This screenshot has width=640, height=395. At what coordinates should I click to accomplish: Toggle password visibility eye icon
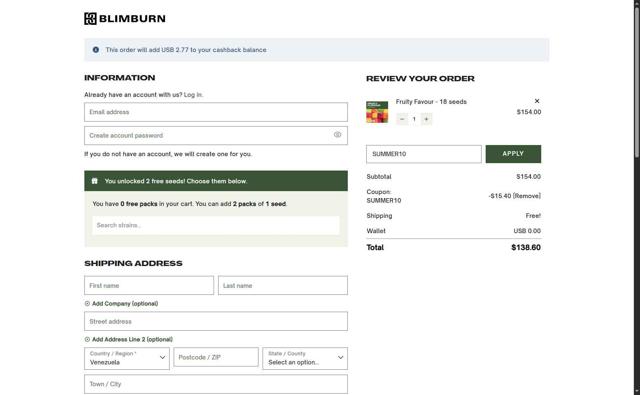pos(337,135)
